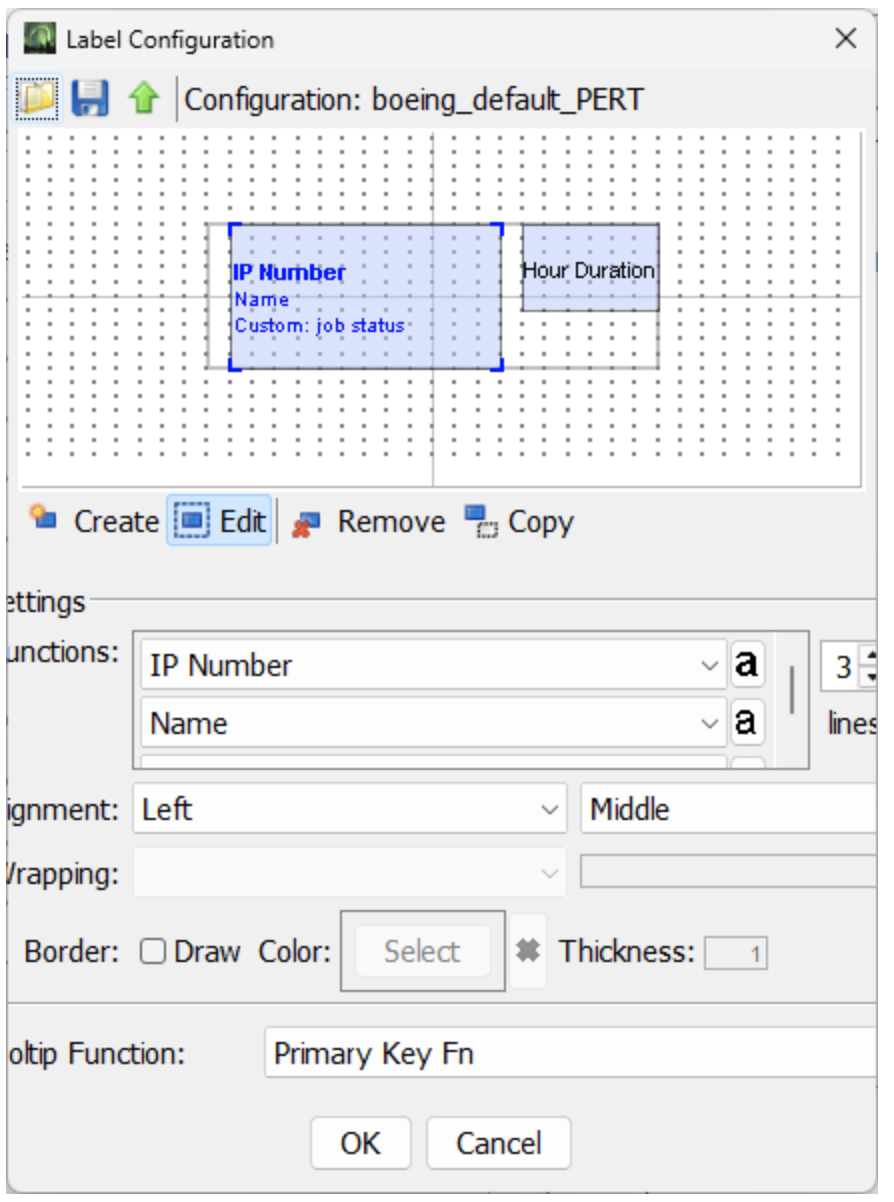Image resolution: width=894 pixels, height=1202 pixels.
Task: Expand the IP Number function dropdown
Action: (709, 666)
